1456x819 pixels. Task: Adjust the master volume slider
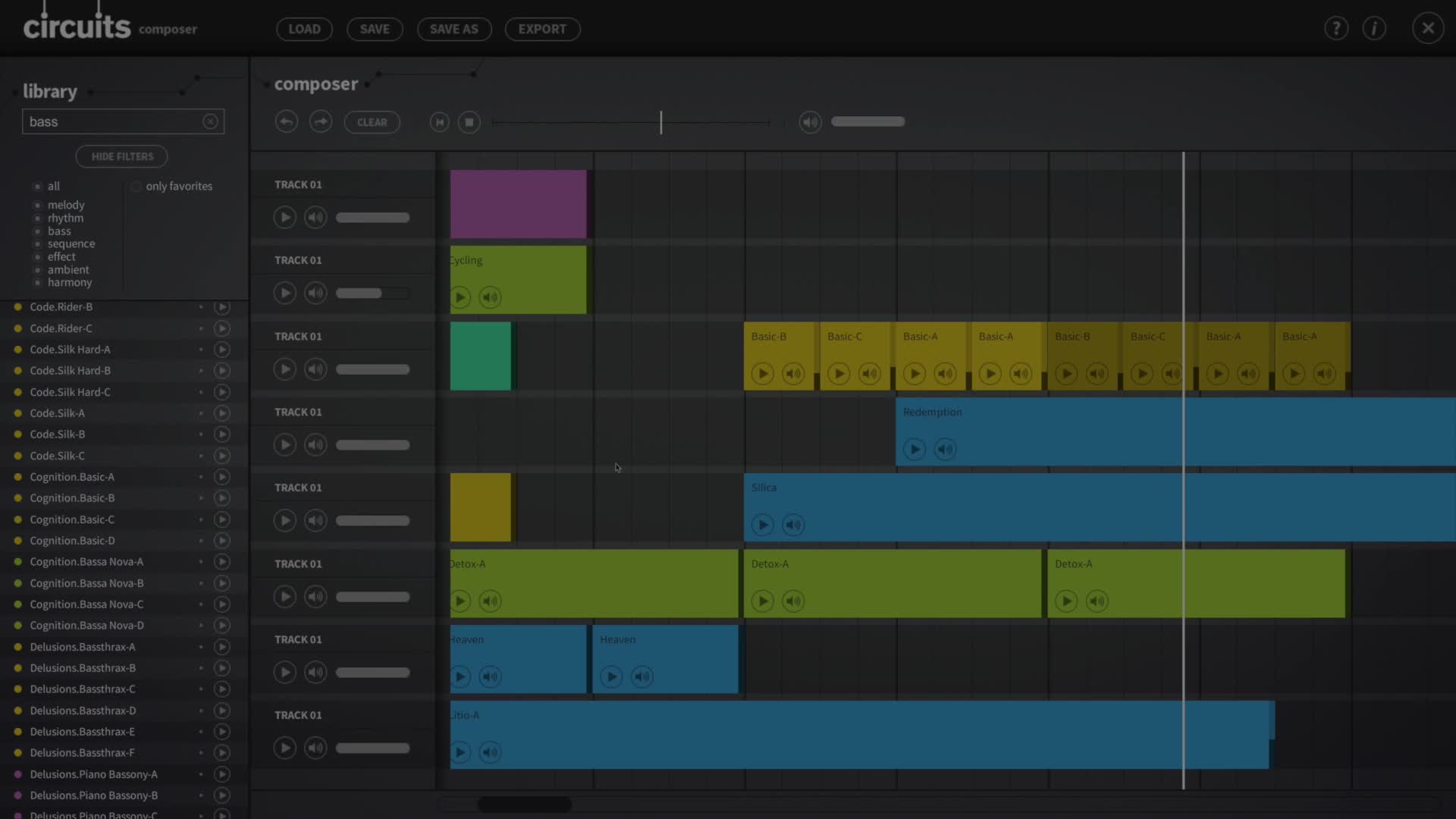coord(868,121)
